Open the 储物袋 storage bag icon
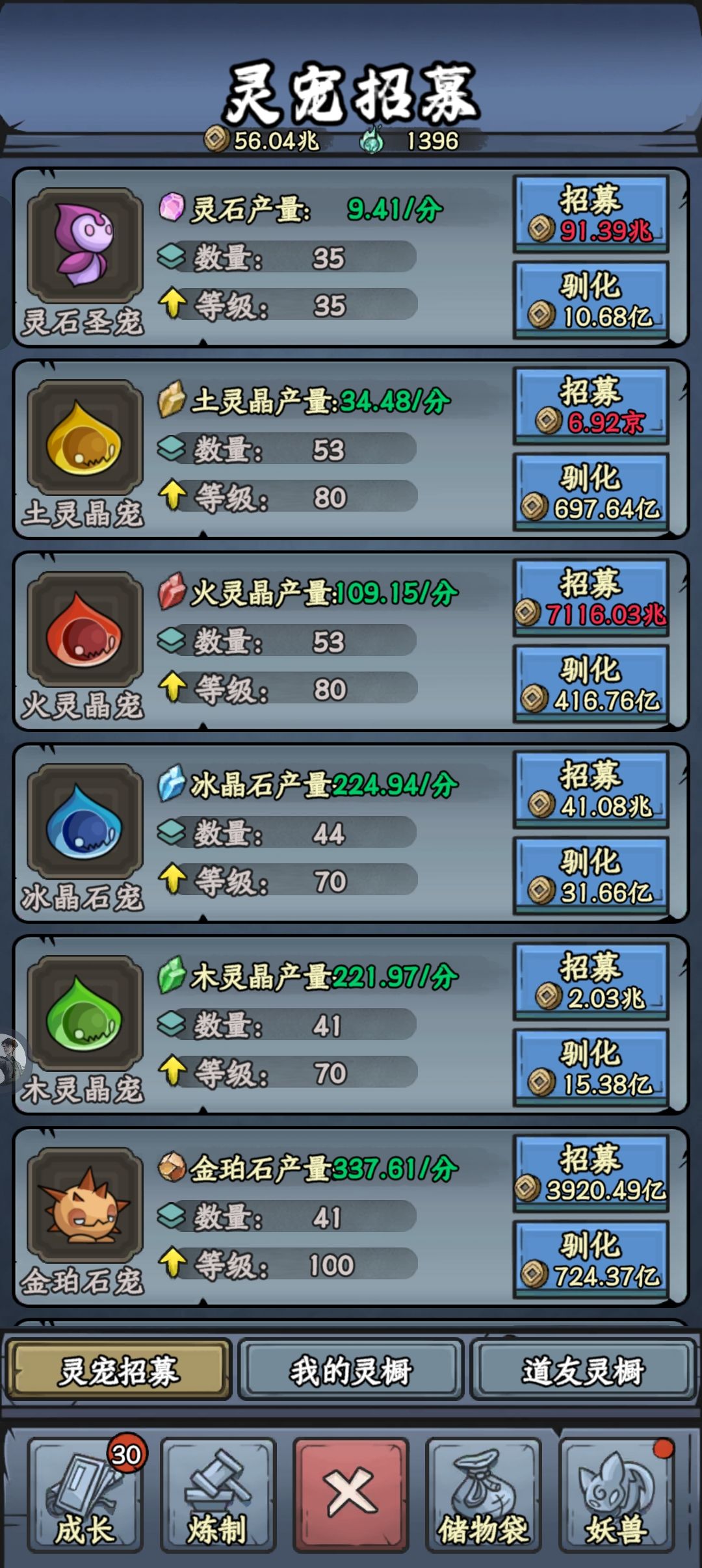Viewport: 702px width, 1568px height. [484, 1495]
